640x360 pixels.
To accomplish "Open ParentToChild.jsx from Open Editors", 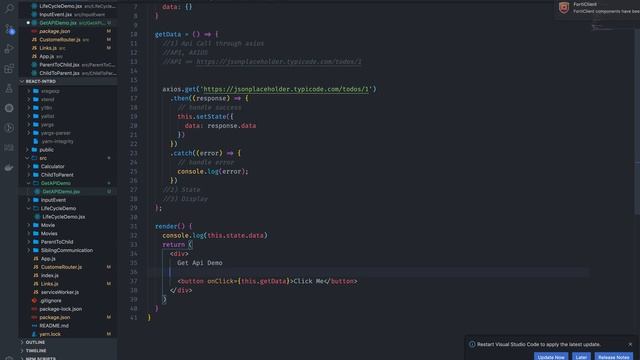I will pyautogui.click(x=68, y=64).
